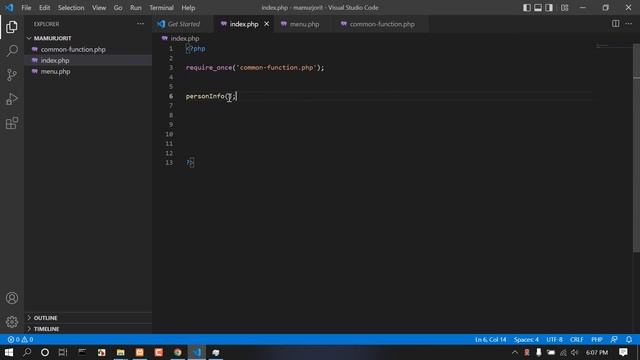Toggle the primary side bar layout icon
The image size is (640, 360).
coord(527,7)
